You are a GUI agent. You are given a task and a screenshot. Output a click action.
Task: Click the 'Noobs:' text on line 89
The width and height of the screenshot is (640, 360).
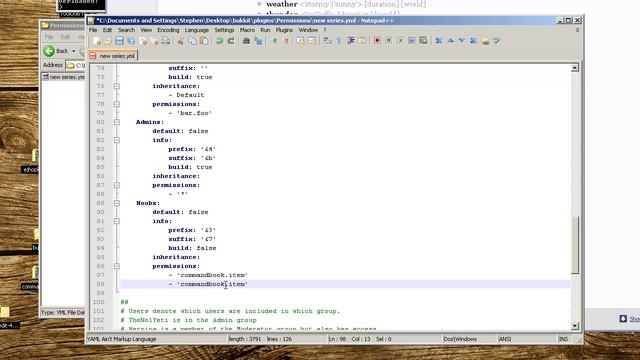point(148,203)
